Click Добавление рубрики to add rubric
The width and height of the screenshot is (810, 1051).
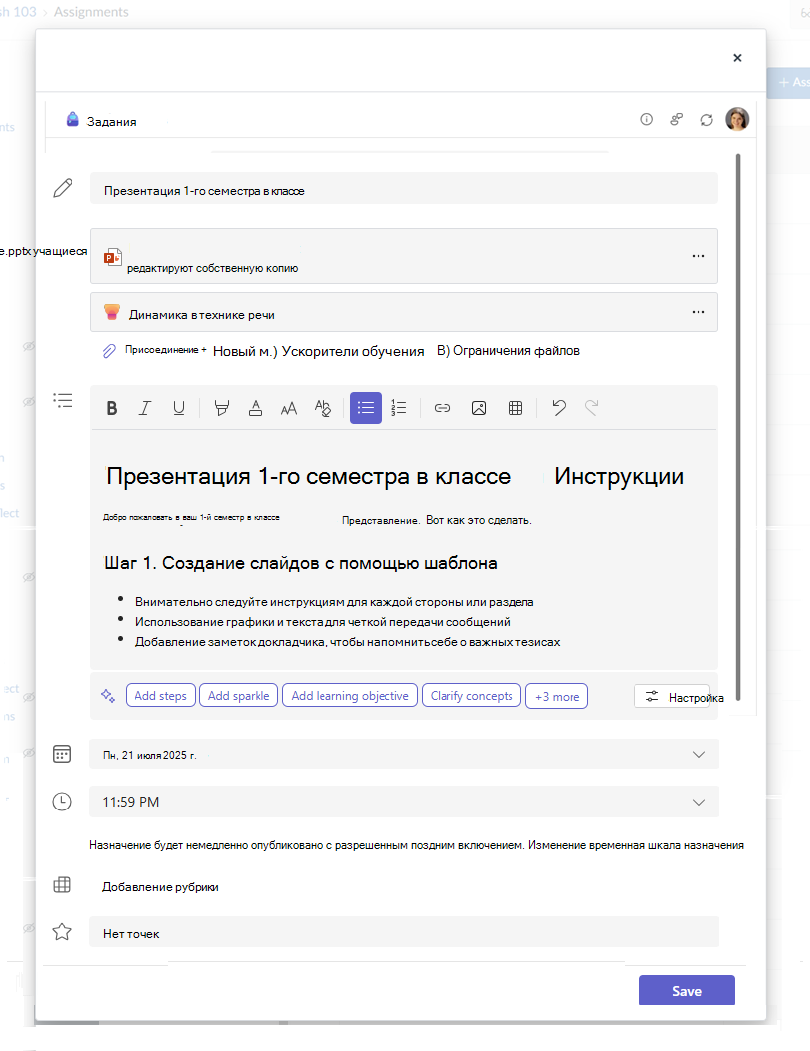160,887
